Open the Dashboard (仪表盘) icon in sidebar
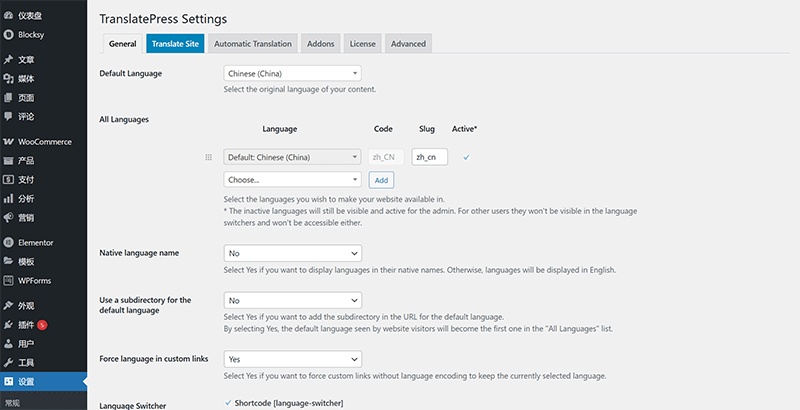Viewport: 800px width, 410px height. coord(8,16)
